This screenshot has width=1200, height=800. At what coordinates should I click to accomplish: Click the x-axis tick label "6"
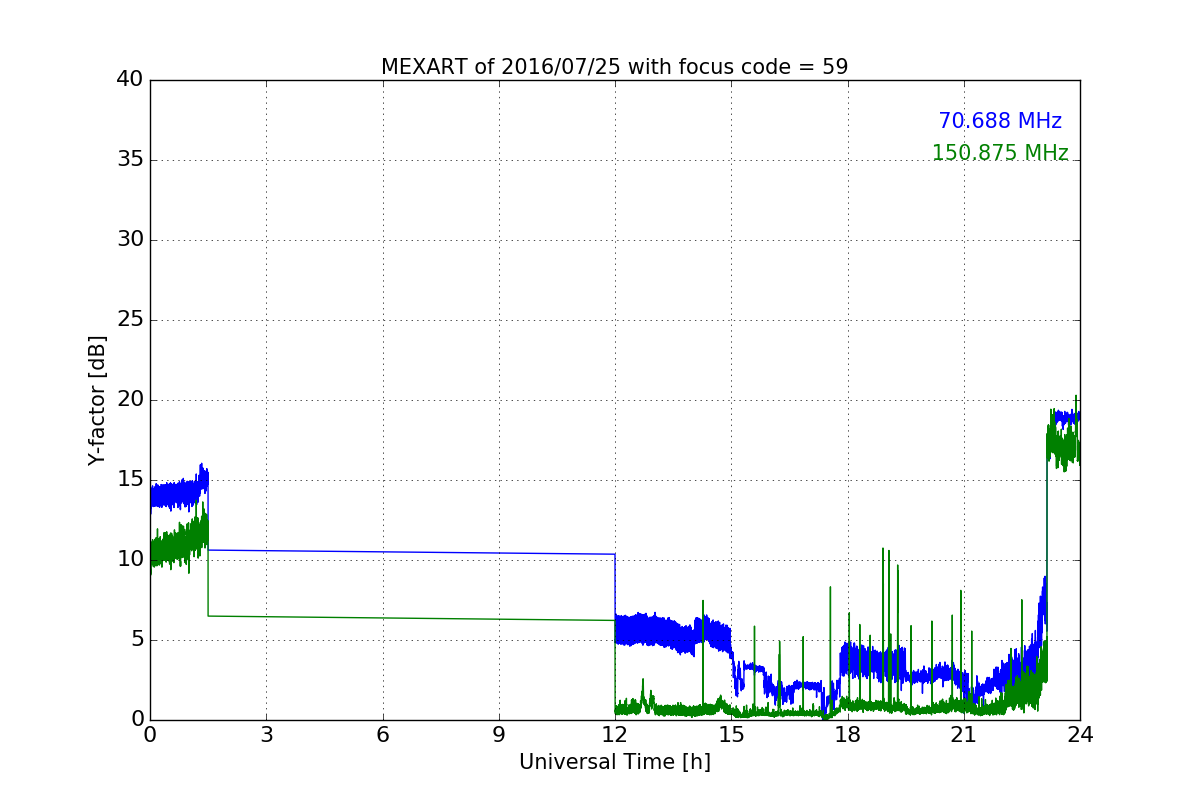[383, 735]
